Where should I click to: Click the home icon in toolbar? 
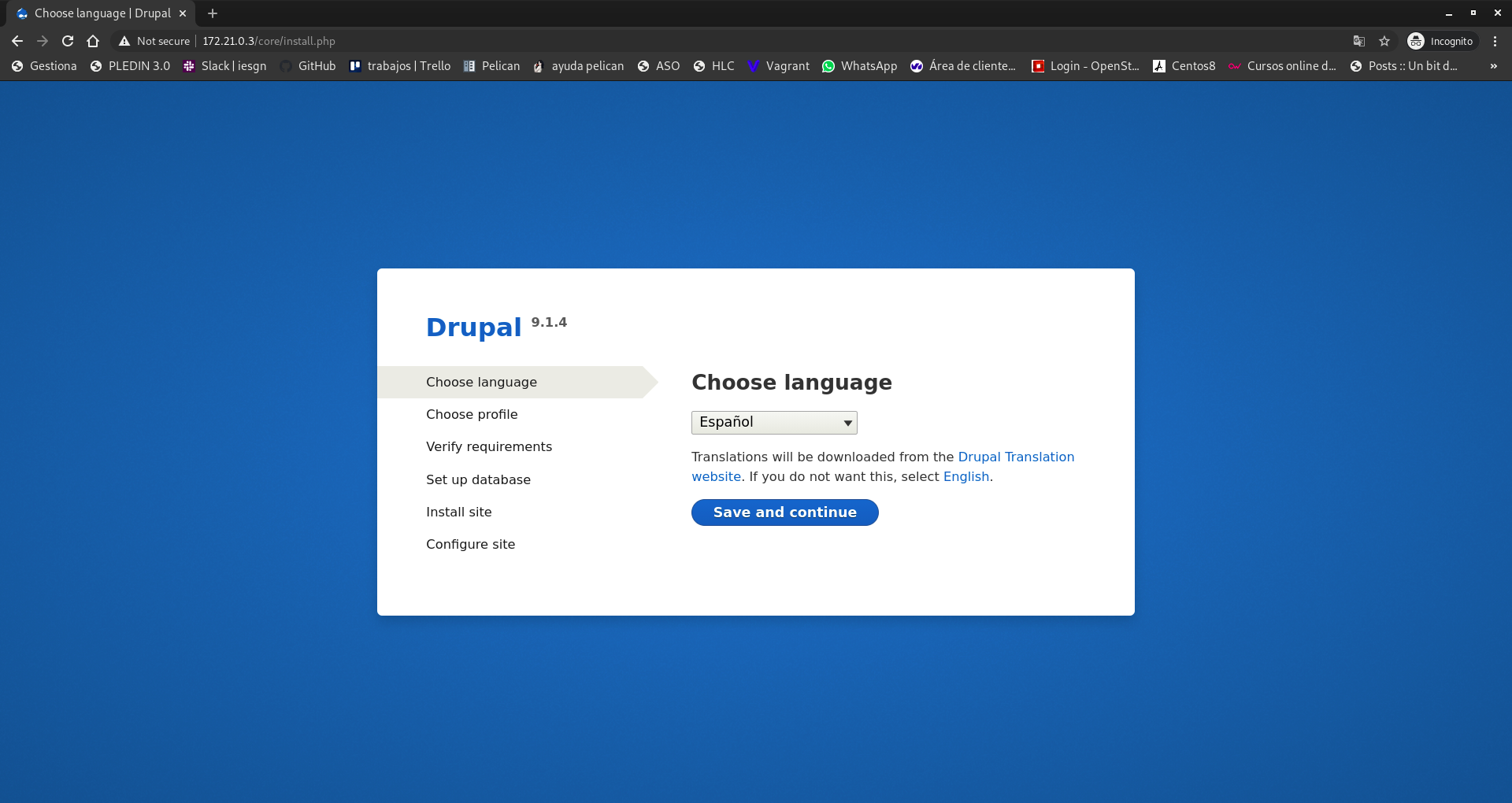pyautogui.click(x=93, y=41)
